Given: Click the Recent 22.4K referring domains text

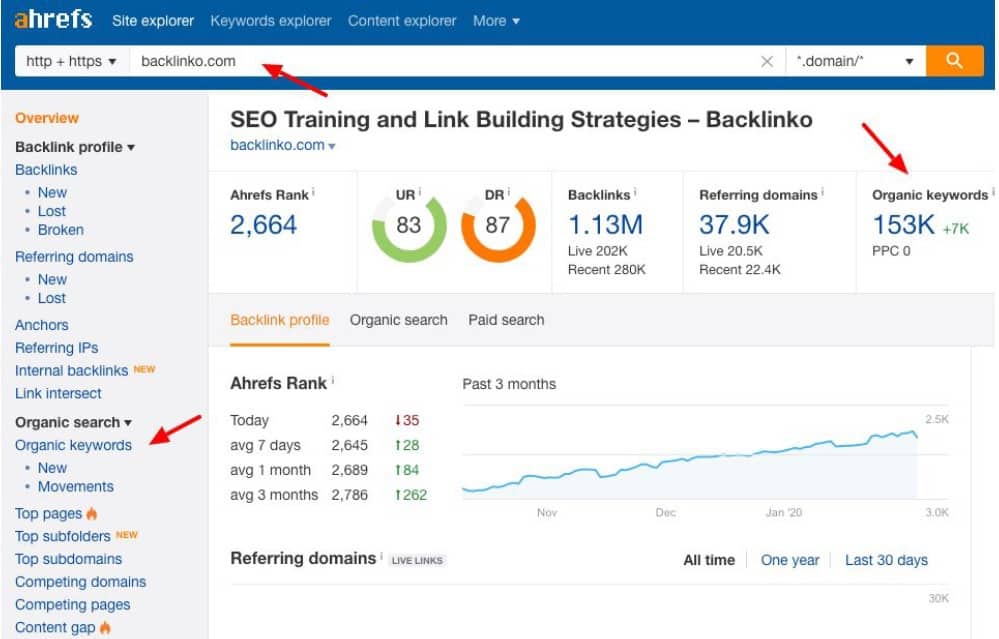Looking at the screenshot, I should coord(740,269).
